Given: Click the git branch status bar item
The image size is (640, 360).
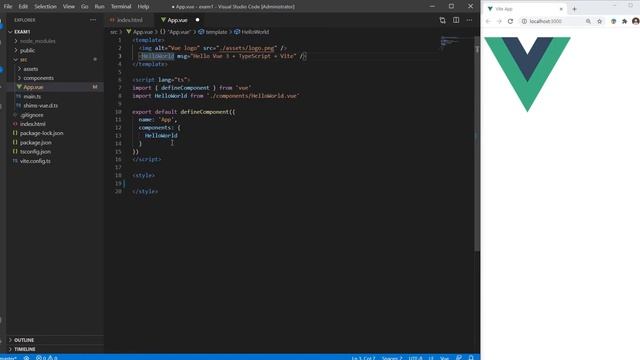Looking at the screenshot, I should tap(8, 358).
